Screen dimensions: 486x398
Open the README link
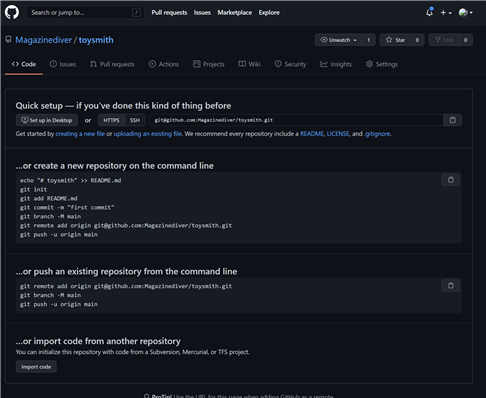click(x=312, y=134)
